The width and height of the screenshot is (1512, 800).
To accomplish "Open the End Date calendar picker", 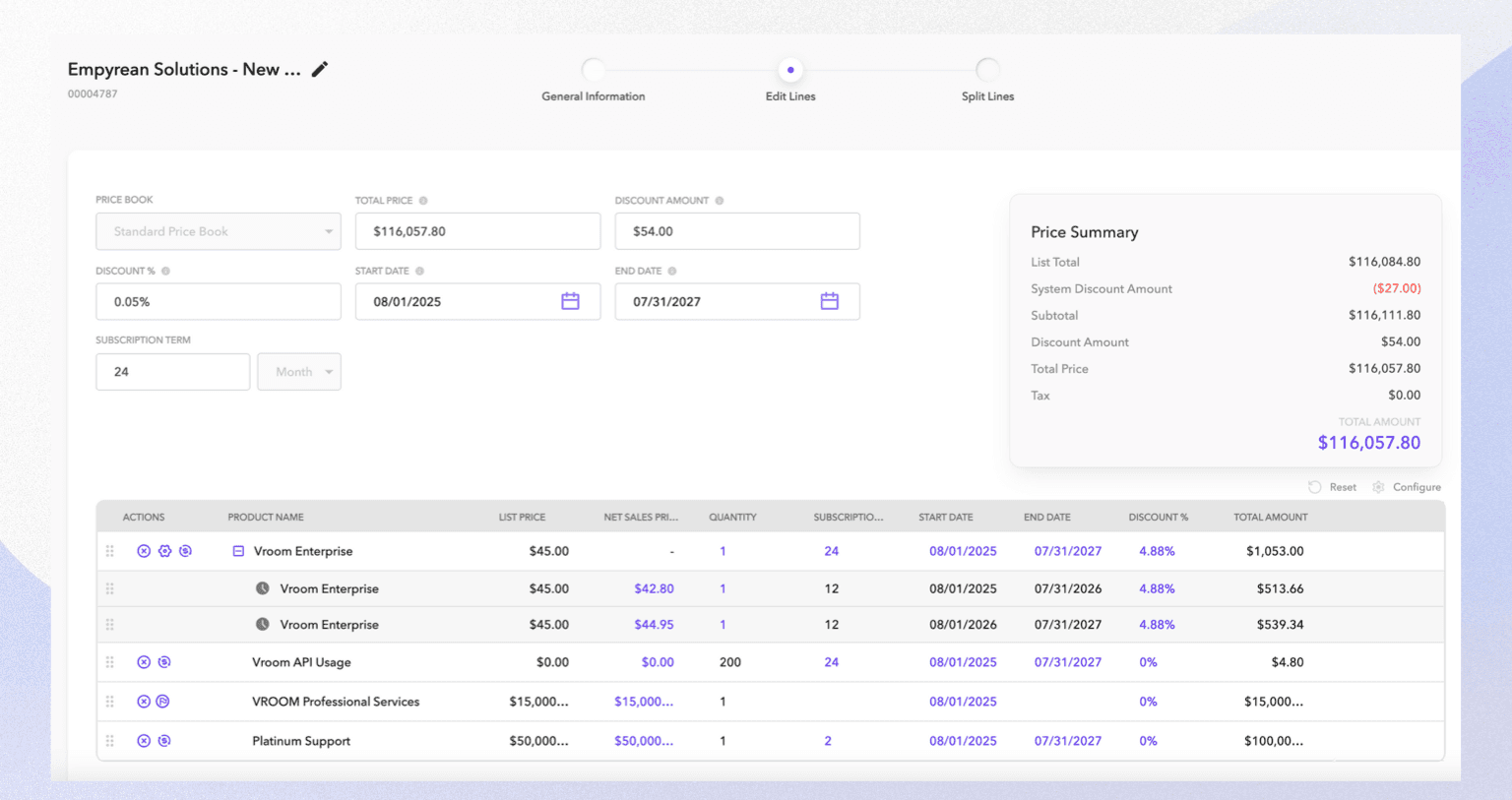I will point(830,301).
